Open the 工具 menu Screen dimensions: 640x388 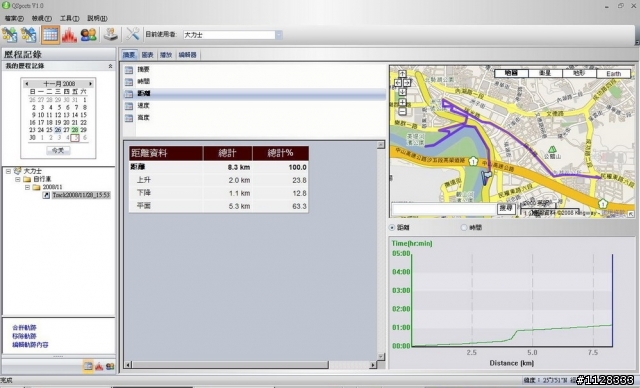click(69, 18)
